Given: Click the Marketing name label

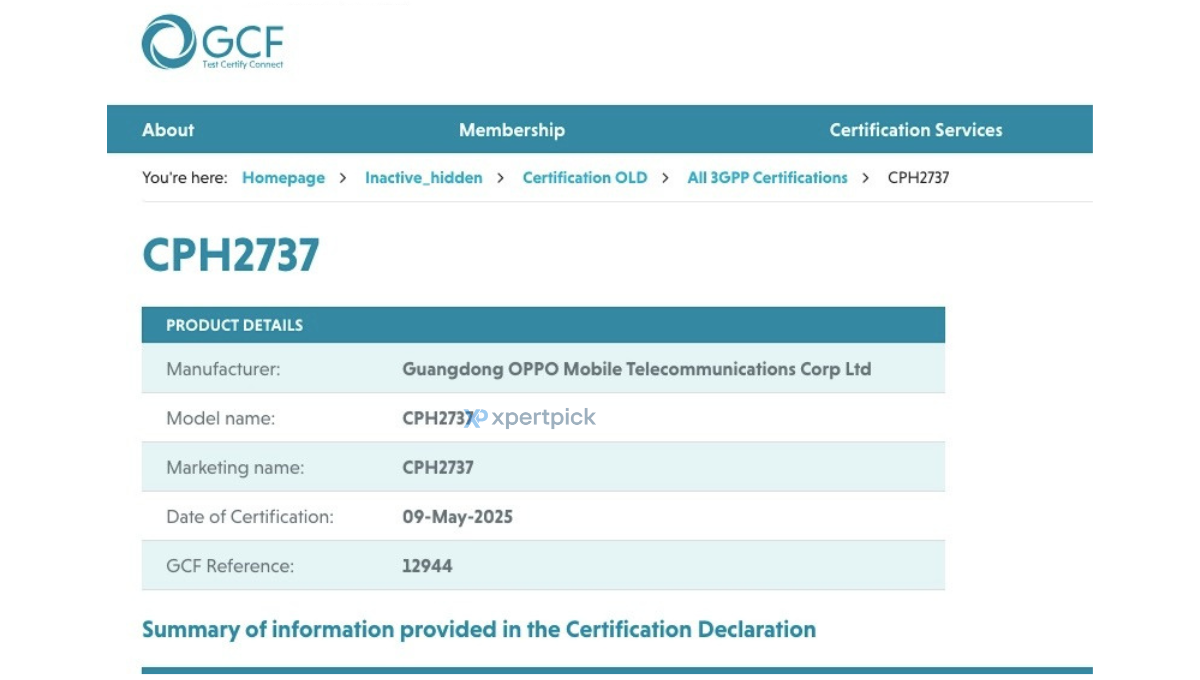Looking at the screenshot, I should click(x=235, y=467).
